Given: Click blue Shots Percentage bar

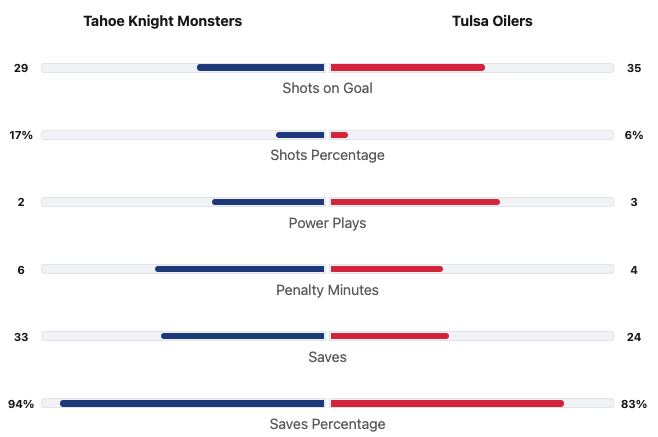Looking at the screenshot, I should (300, 135).
